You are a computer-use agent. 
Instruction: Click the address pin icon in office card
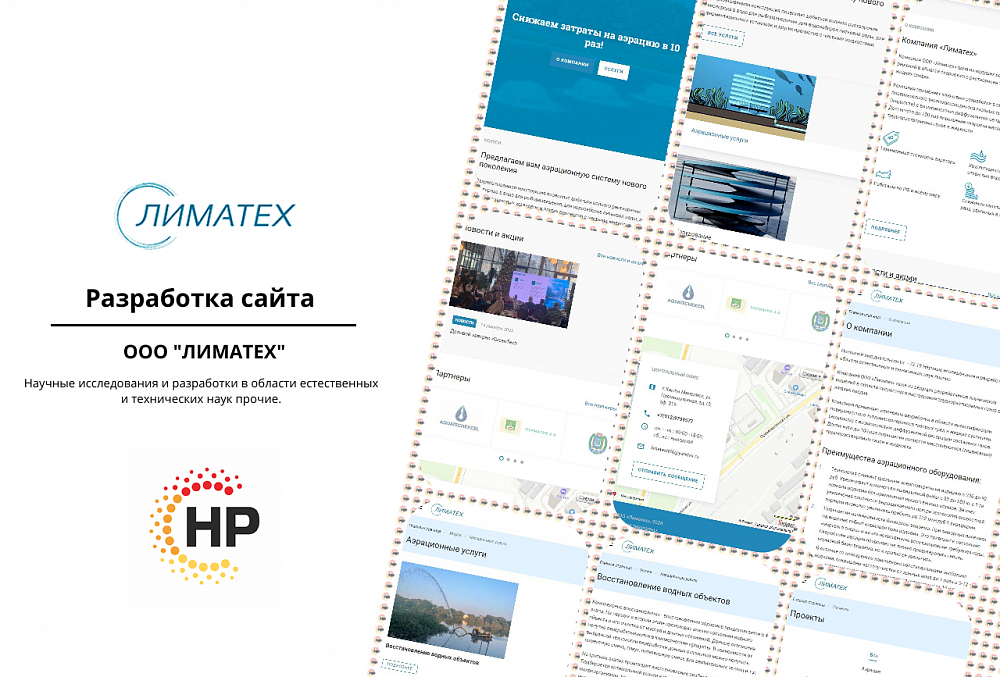click(651, 387)
